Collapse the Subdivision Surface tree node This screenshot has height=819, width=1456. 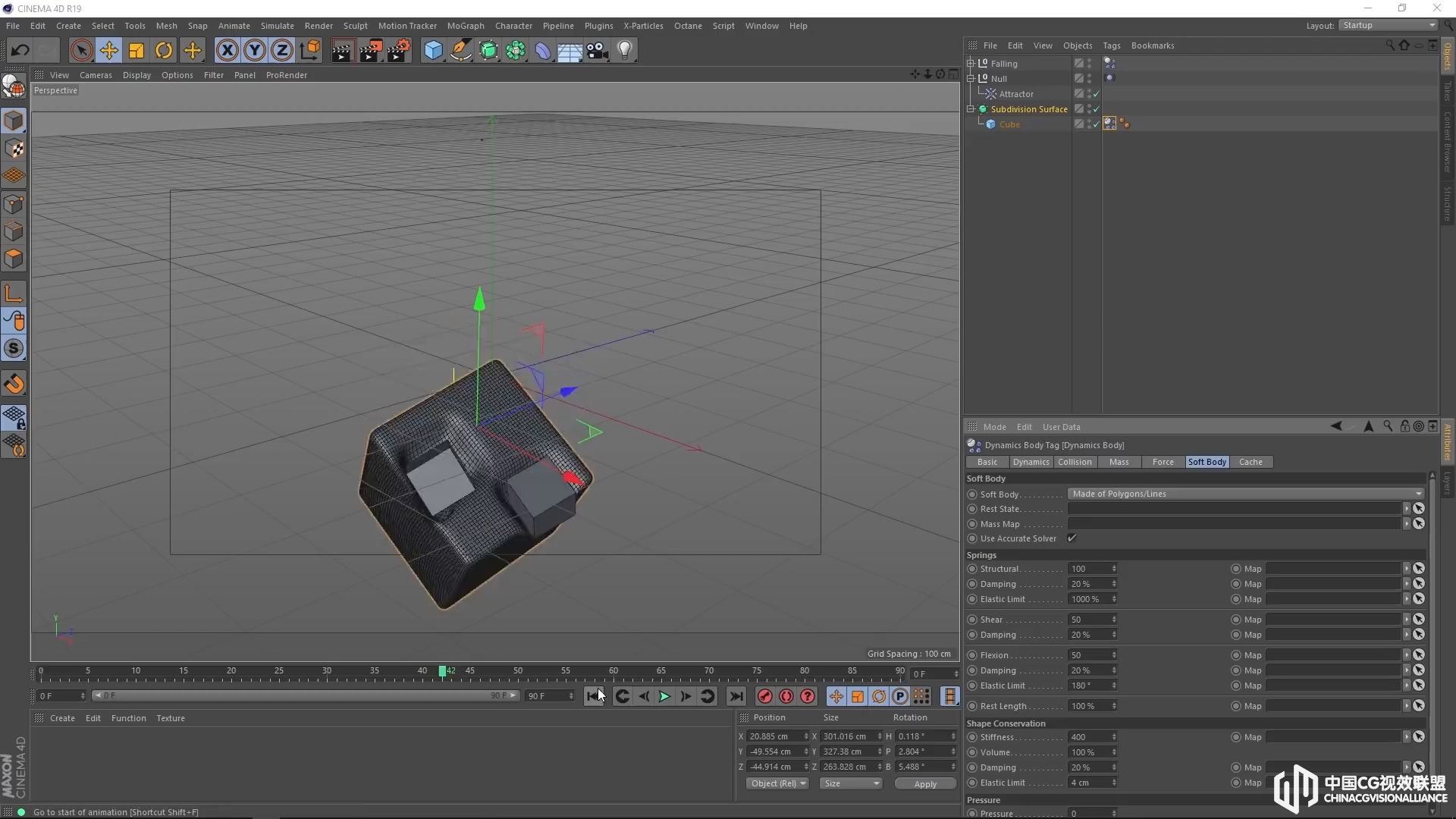click(971, 109)
